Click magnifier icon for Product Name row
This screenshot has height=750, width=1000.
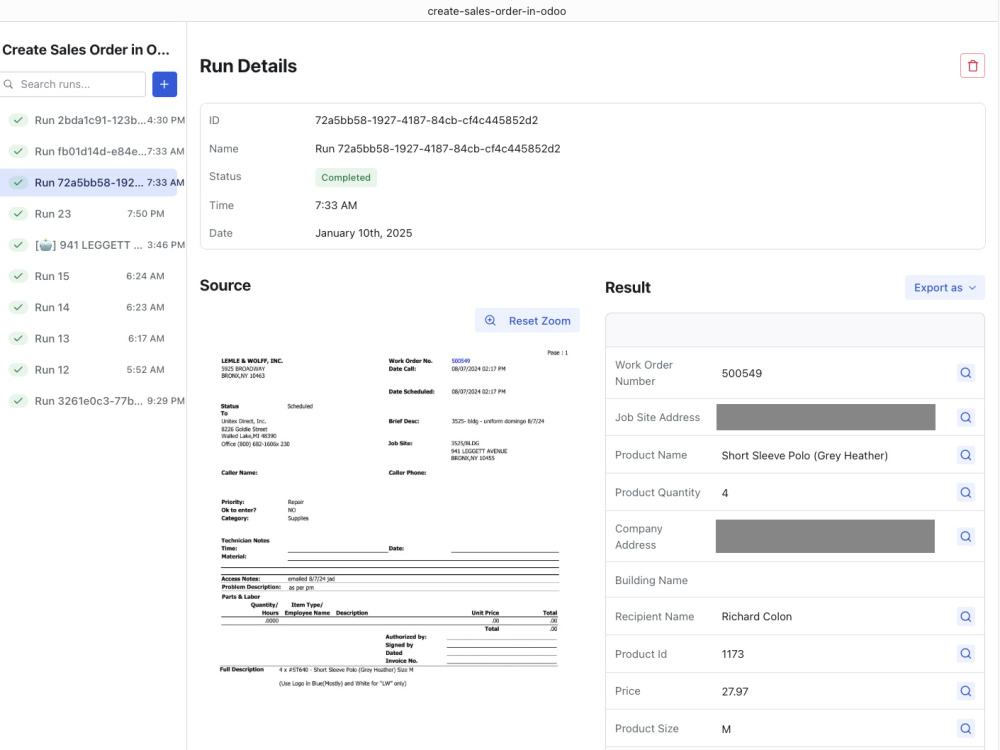[966, 455]
